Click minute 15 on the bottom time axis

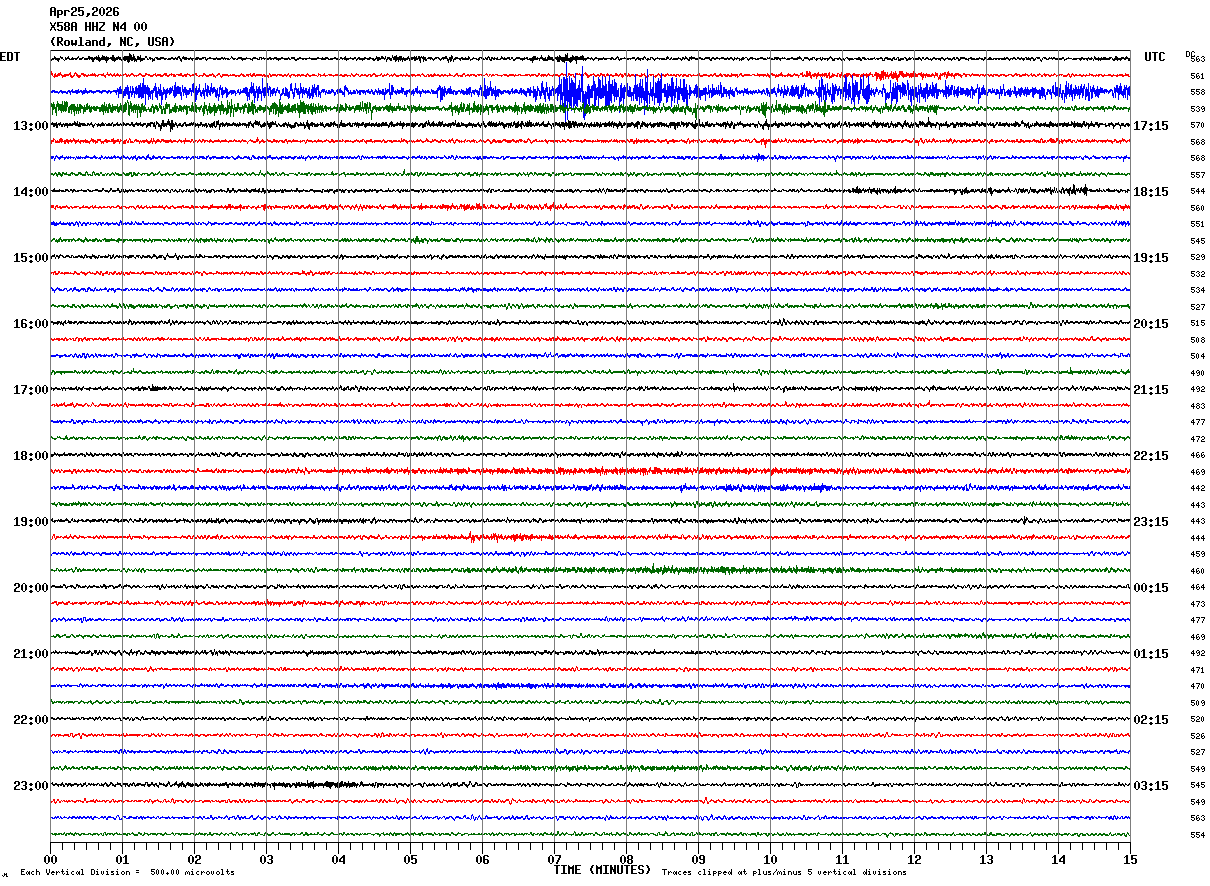pyautogui.click(x=1130, y=860)
